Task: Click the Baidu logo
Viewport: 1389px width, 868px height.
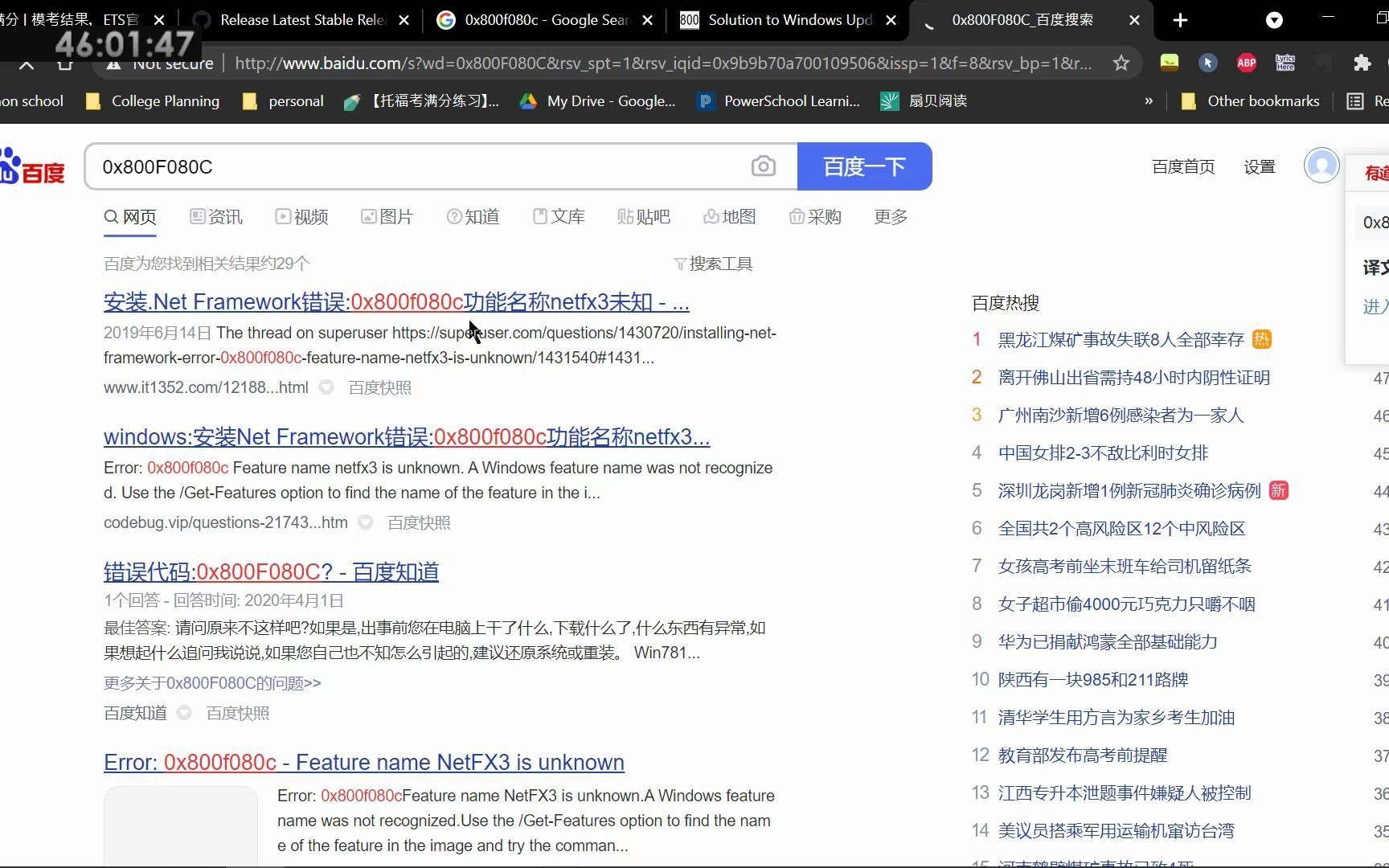Action: pyautogui.click(x=32, y=166)
